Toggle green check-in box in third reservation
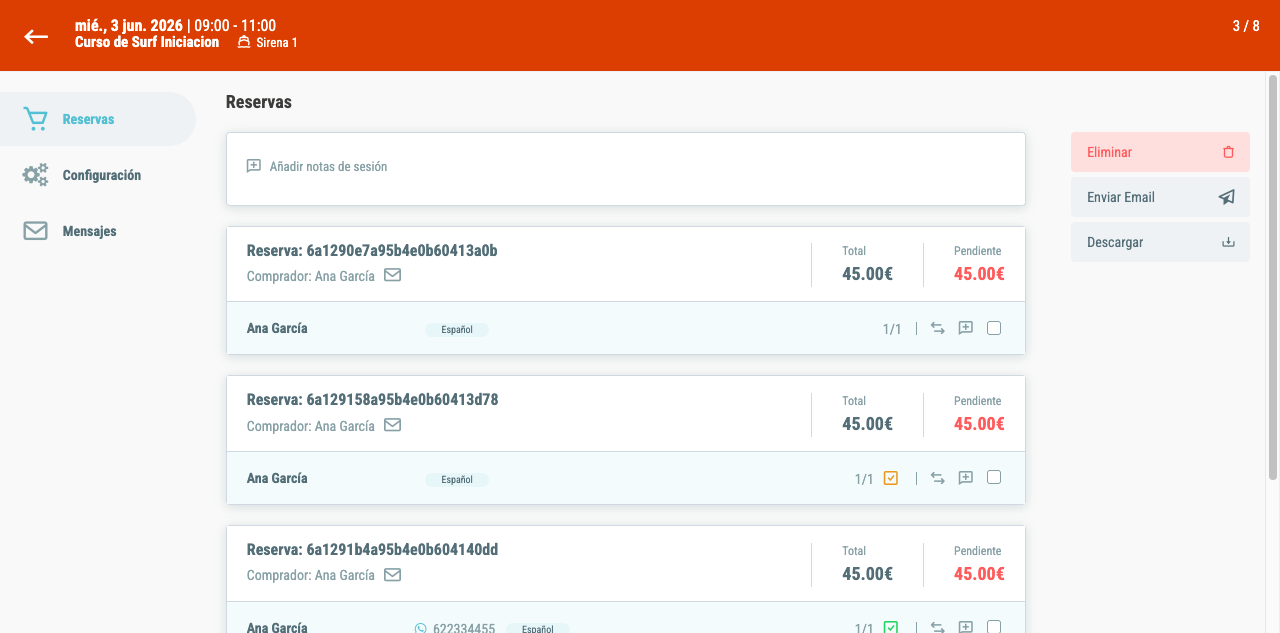Screen dimensions: 1280x633 pyautogui.click(x=891, y=627)
